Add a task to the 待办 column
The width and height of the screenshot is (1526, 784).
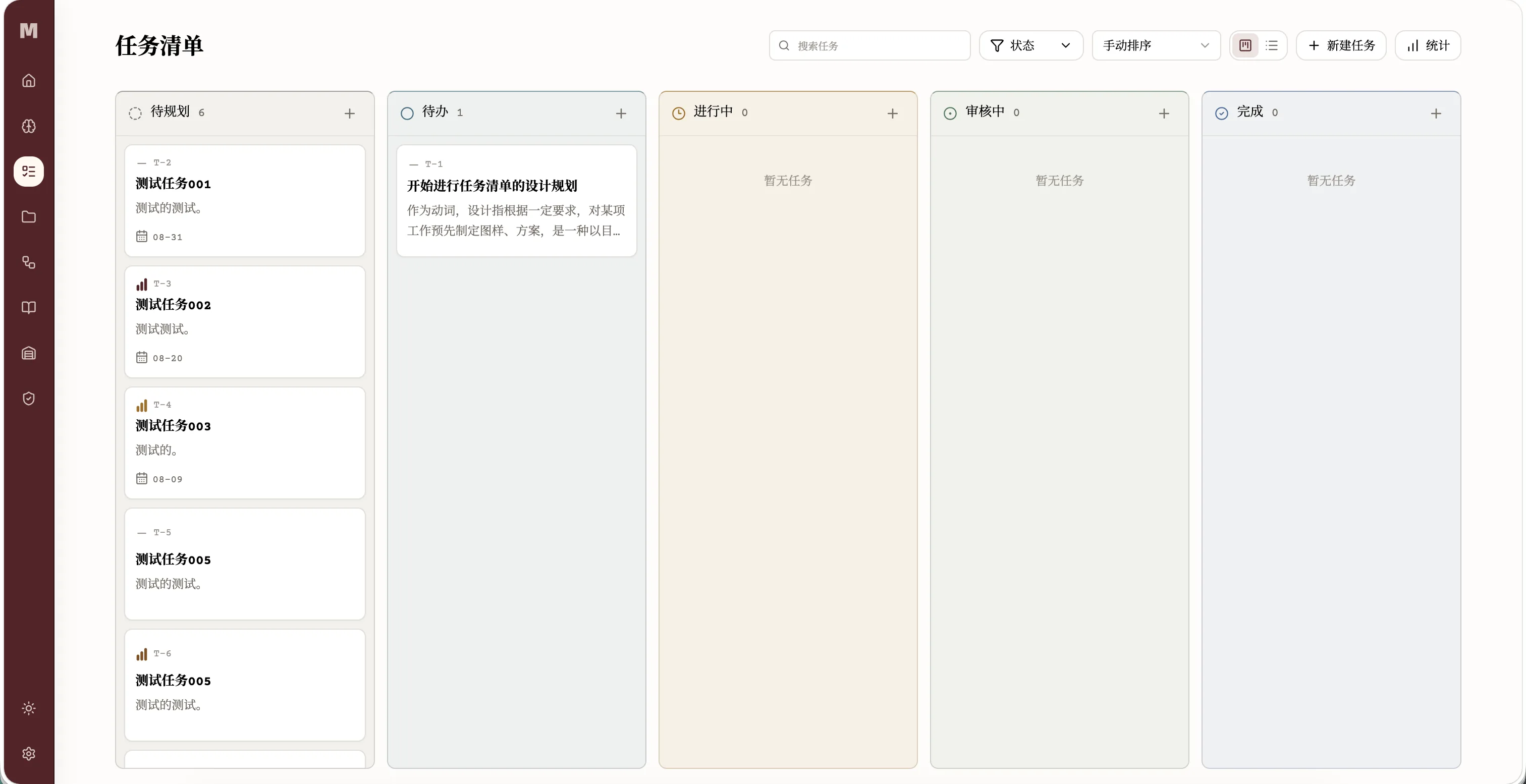click(621, 113)
